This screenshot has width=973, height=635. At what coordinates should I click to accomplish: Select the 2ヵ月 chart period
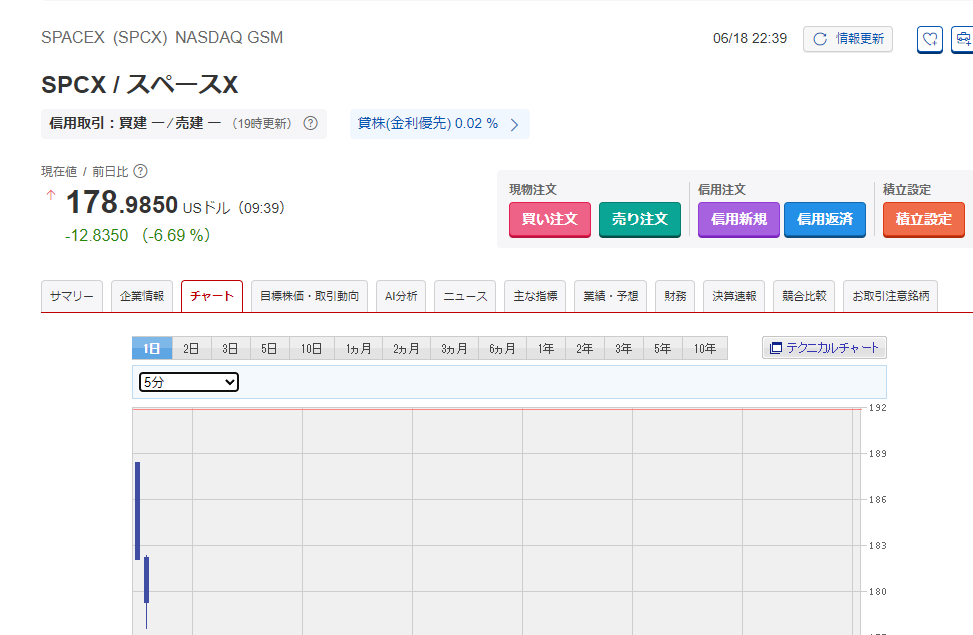[406, 348]
